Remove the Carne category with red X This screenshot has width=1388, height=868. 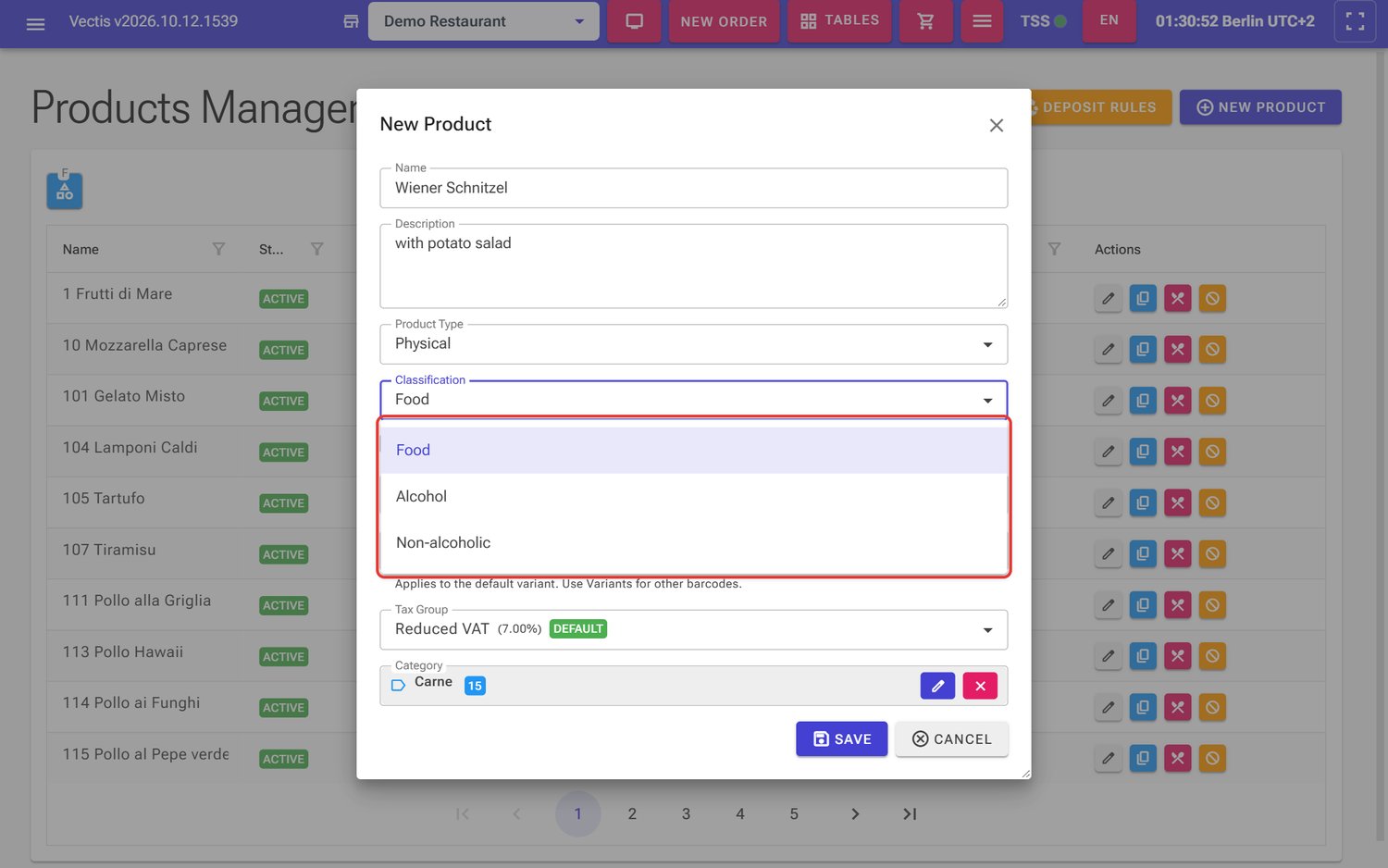[x=980, y=686]
